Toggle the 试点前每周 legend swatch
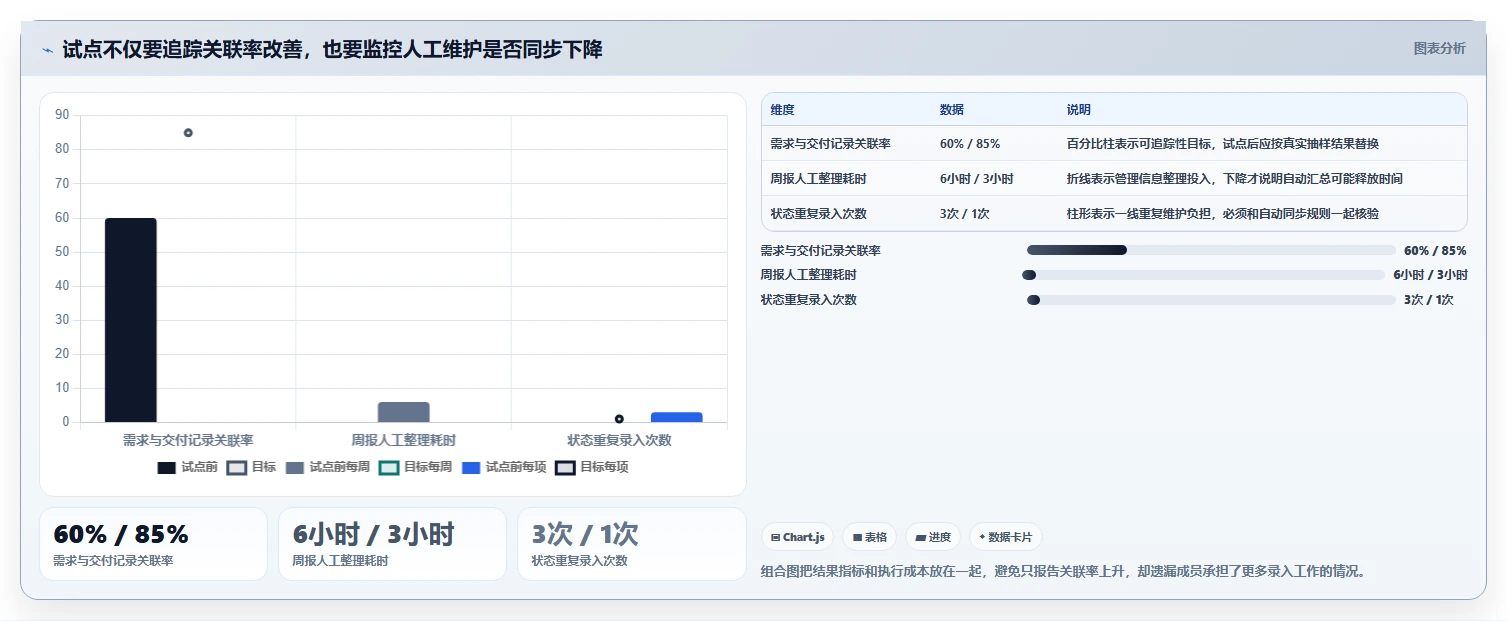Viewport: 1507px width, 621px height. [295, 467]
